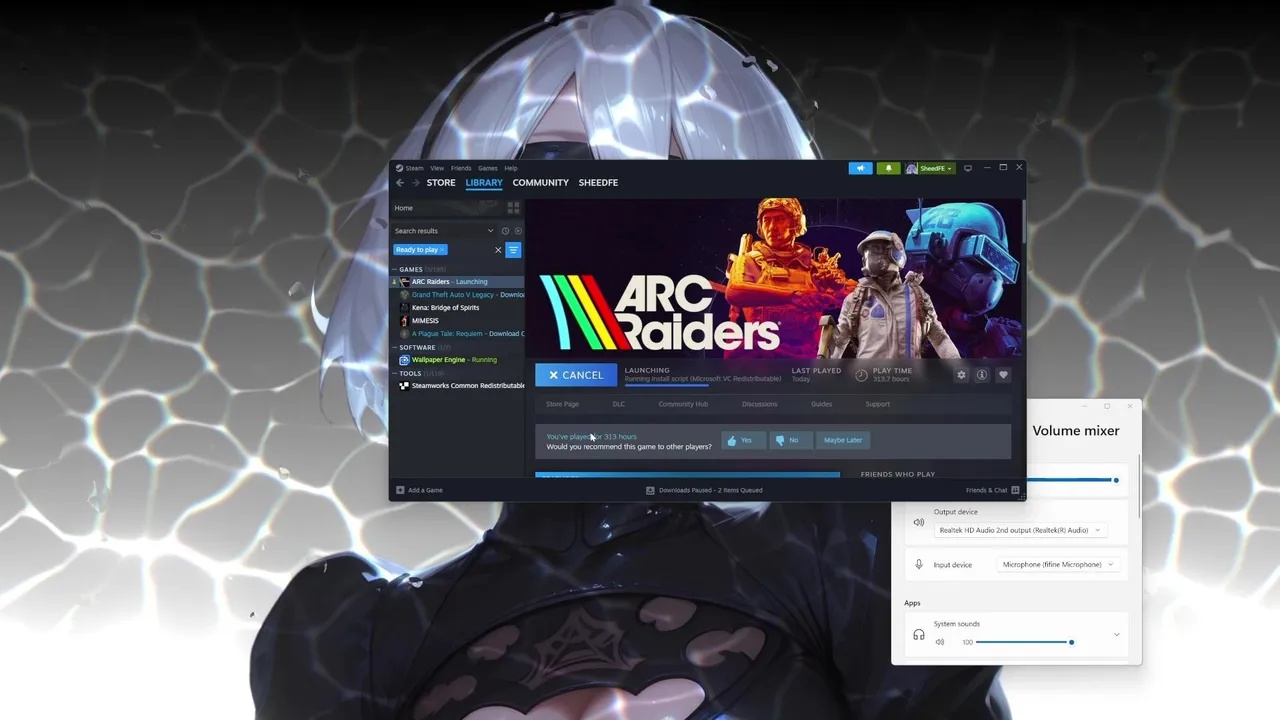The width and height of the screenshot is (1280, 720).
Task: Collapse the GAMES category
Action: [x=394, y=270]
